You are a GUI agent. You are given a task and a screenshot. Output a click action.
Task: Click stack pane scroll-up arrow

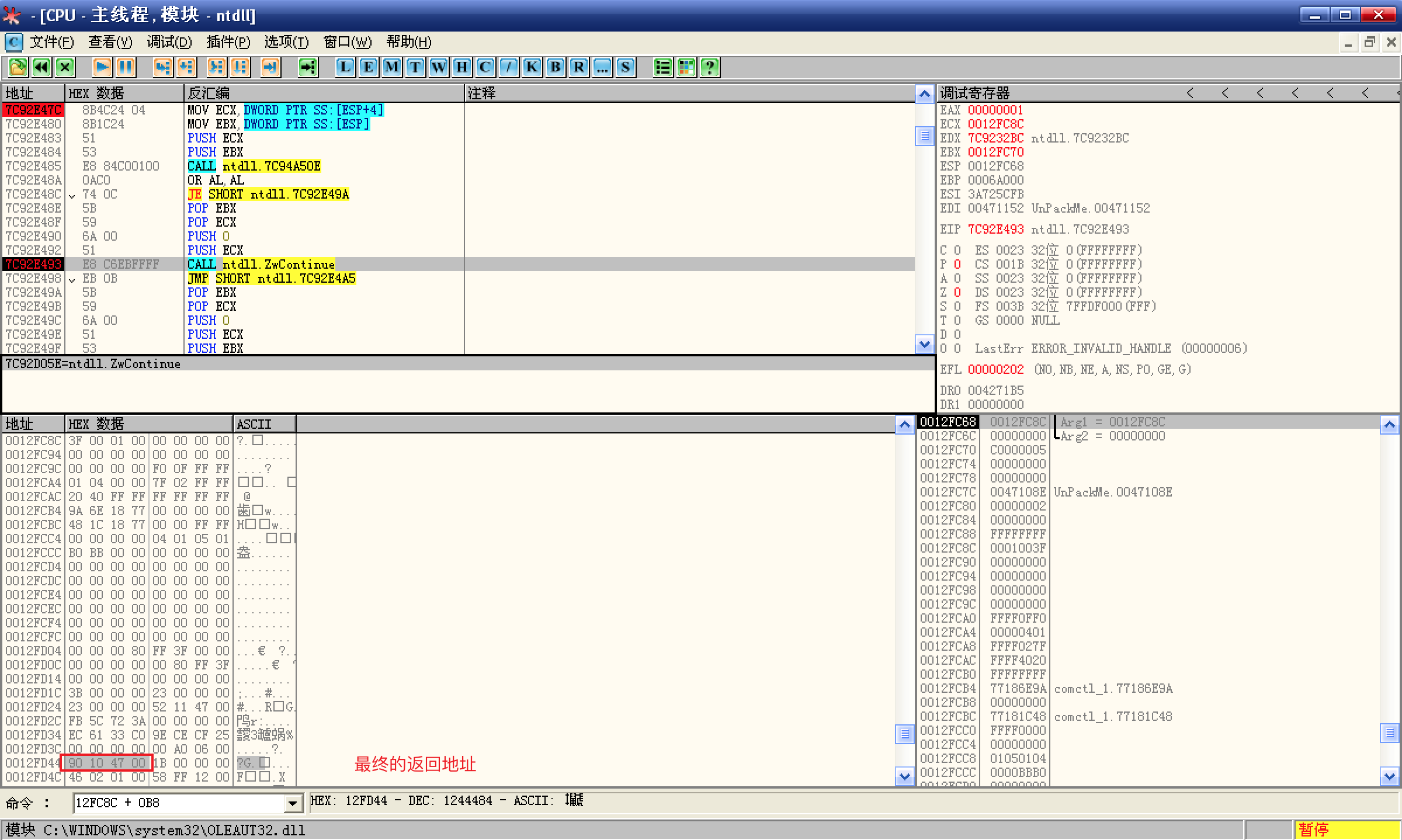pyautogui.click(x=1389, y=425)
